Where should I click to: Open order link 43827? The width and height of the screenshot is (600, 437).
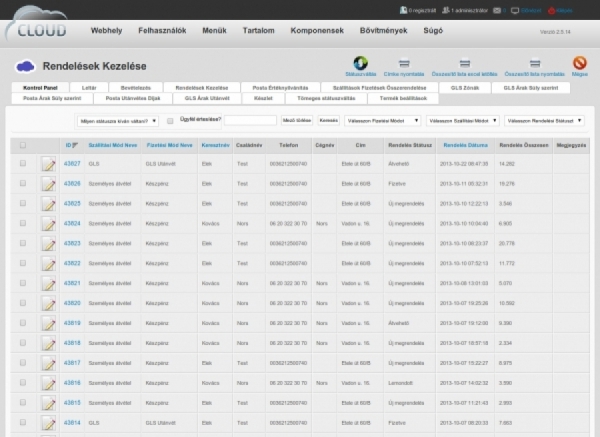[72, 164]
